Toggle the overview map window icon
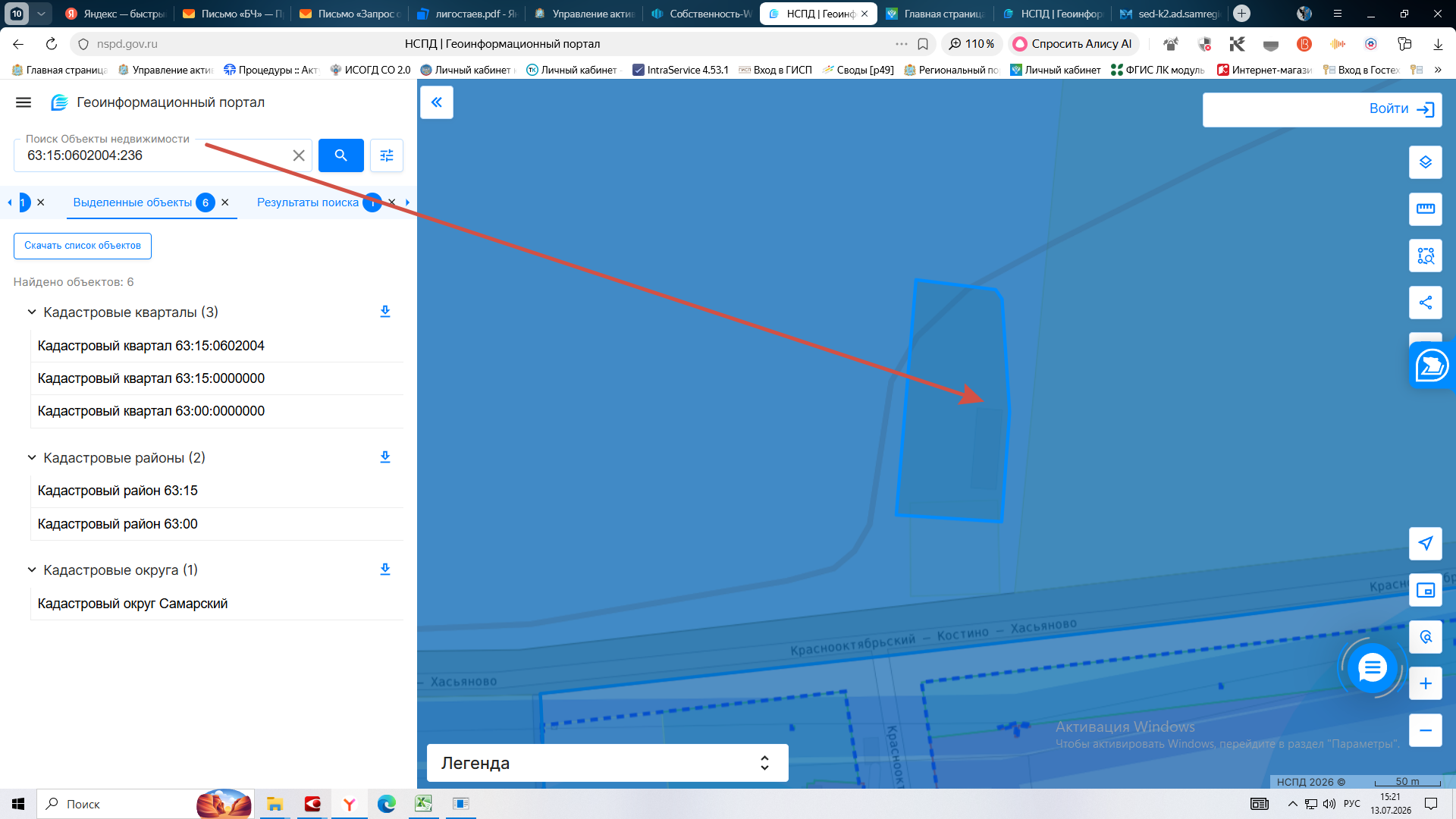Viewport: 1456px width, 819px height. 1426,590
